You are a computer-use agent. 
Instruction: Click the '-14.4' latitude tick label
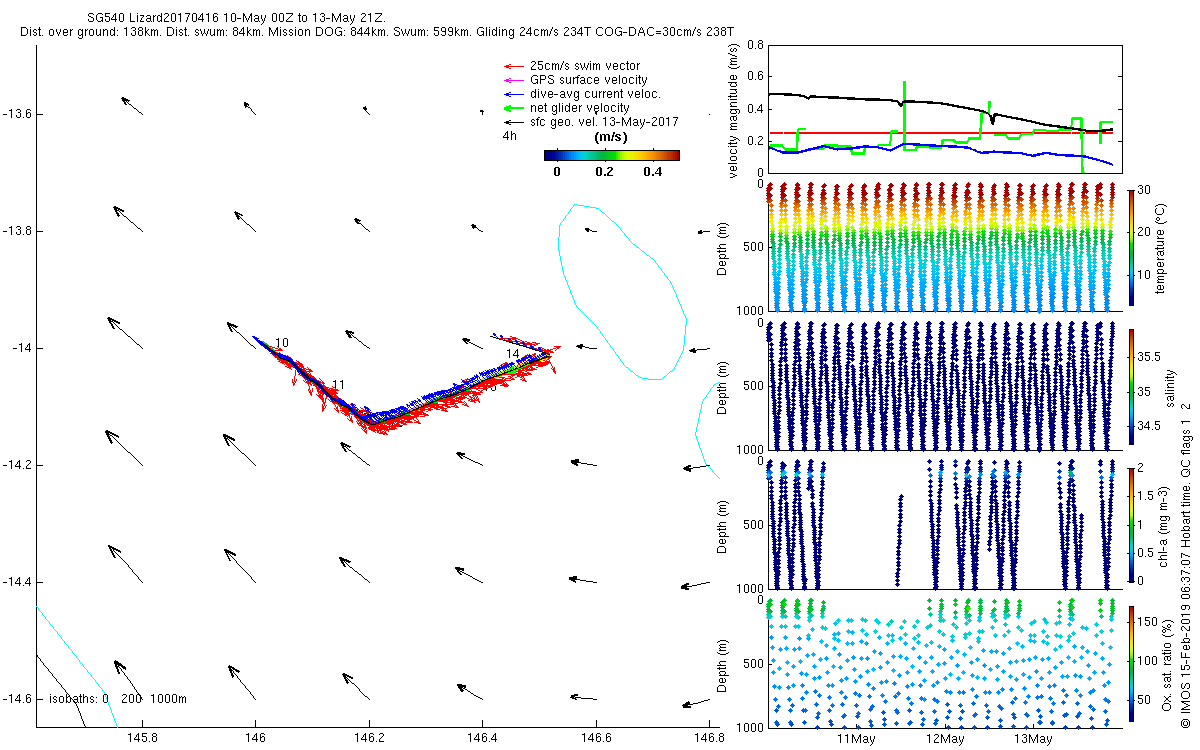click(17, 582)
